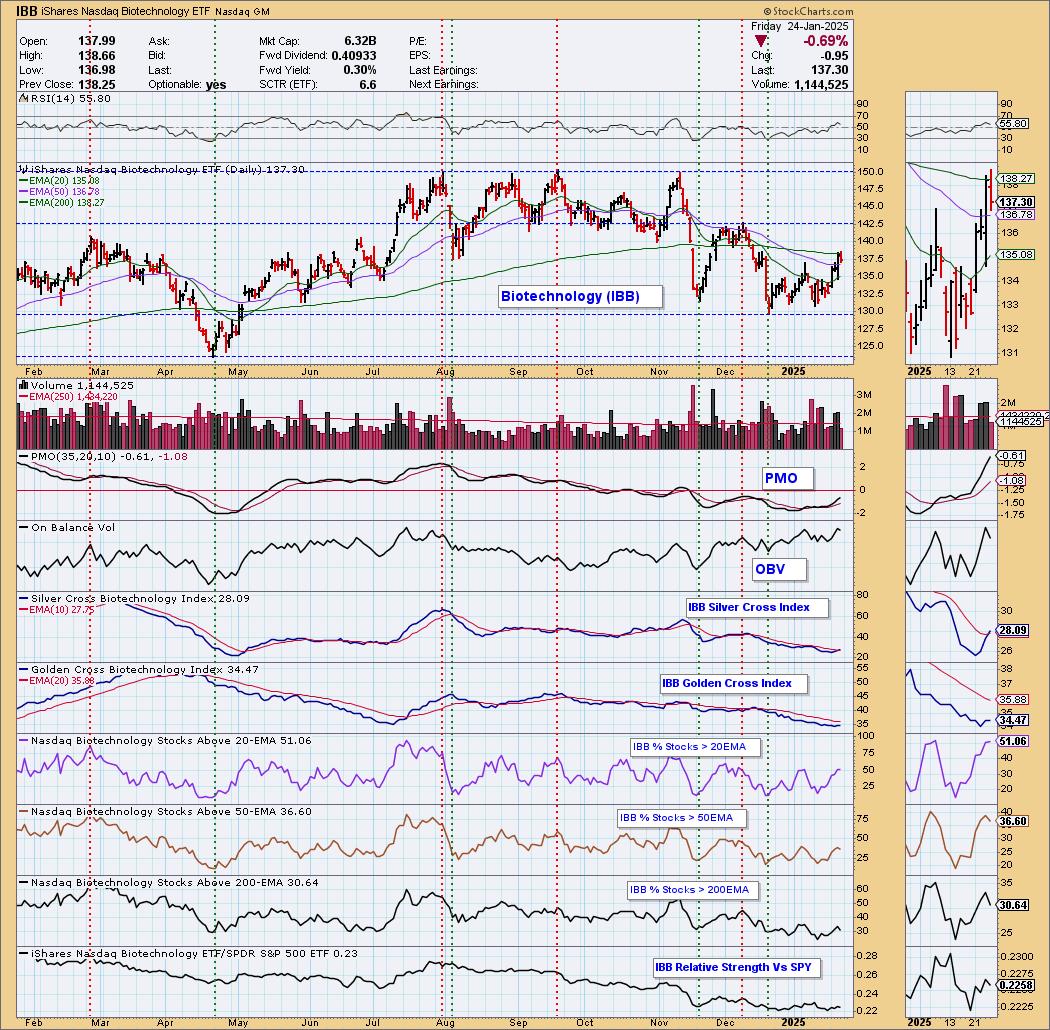The width and height of the screenshot is (1050, 1030).
Task: Select the PMO label box
Action: 781,478
